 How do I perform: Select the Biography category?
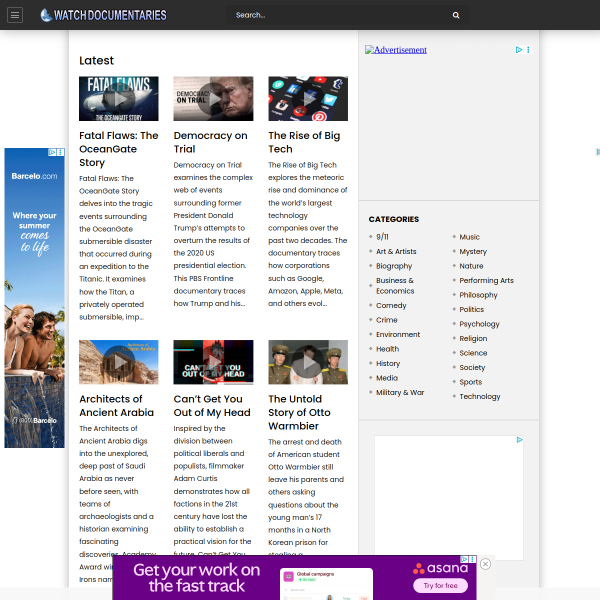(x=394, y=266)
